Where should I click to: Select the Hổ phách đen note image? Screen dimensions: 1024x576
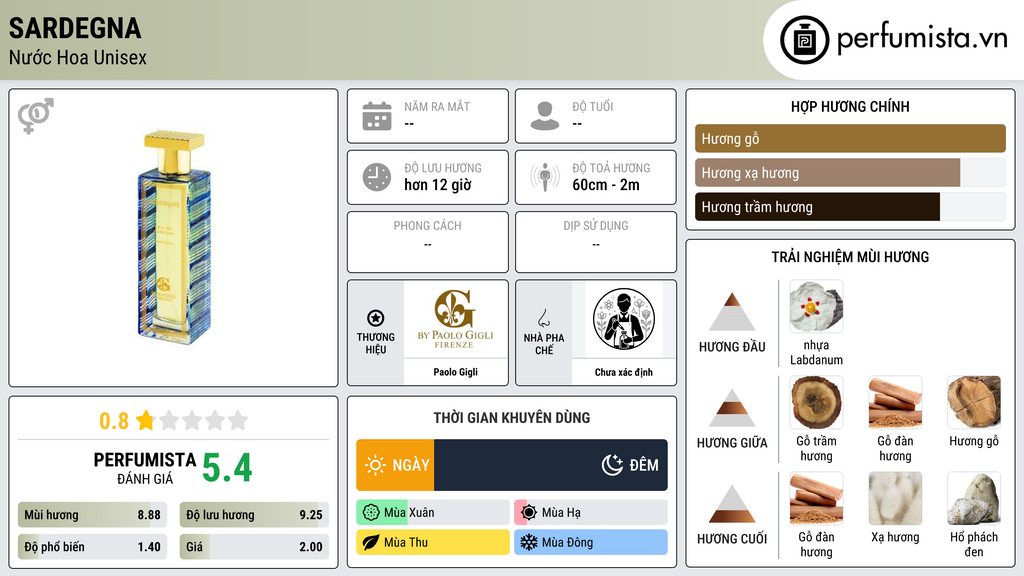[x=974, y=498]
